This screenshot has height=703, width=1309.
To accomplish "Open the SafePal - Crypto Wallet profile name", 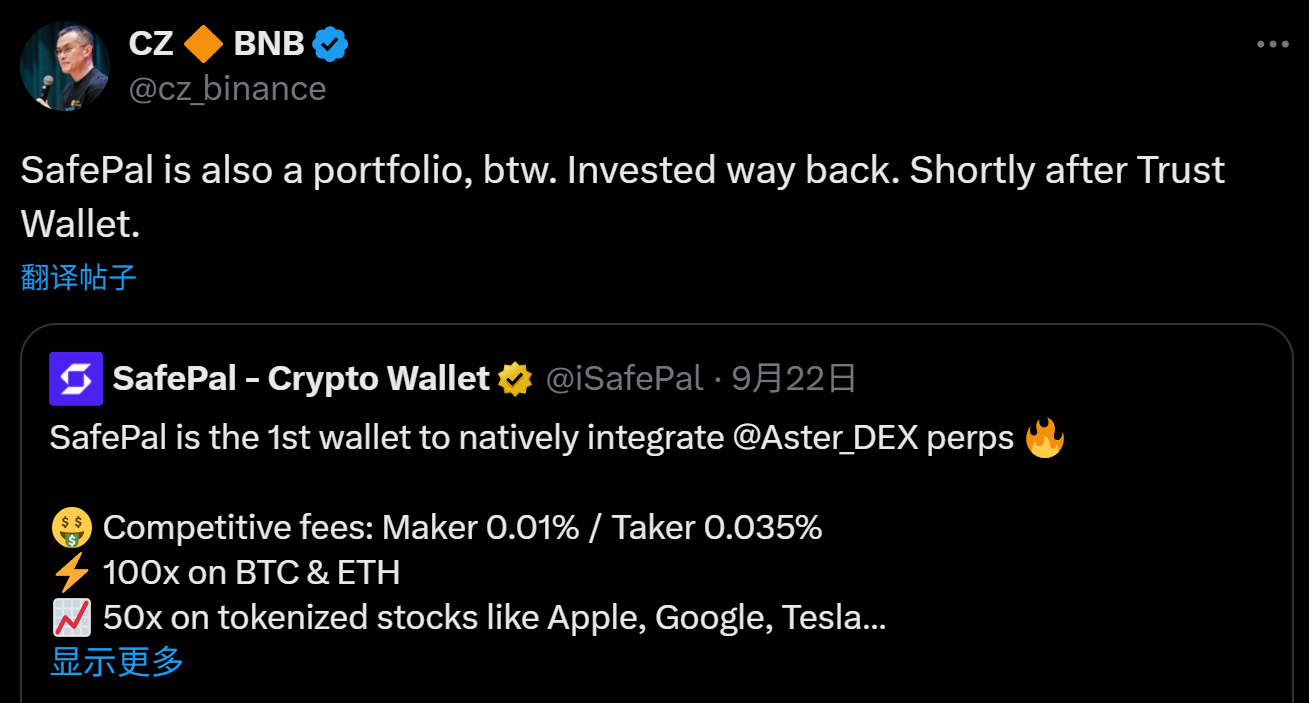I will (301, 379).
